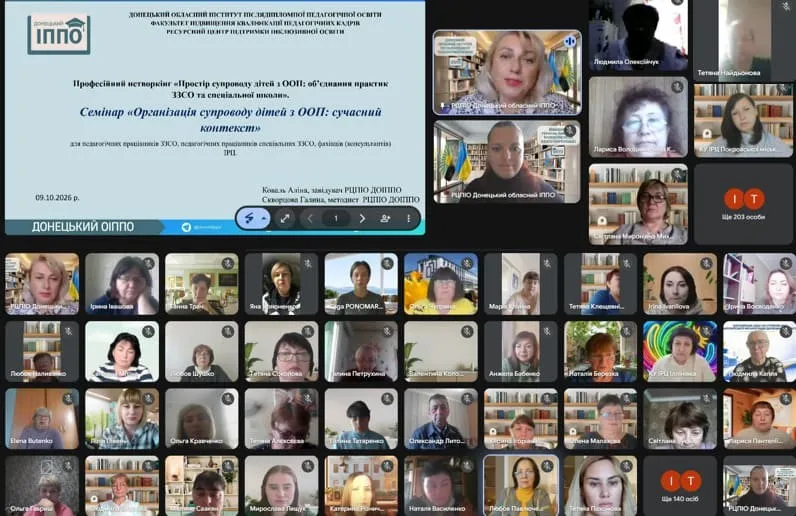Select Олександр Лито... participant tile

click(441, 419)
